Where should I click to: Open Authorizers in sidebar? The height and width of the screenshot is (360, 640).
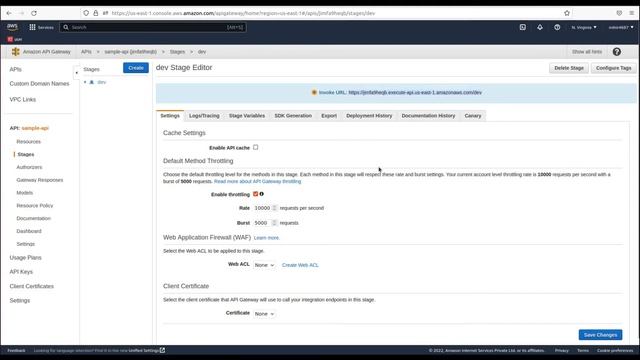29,167
